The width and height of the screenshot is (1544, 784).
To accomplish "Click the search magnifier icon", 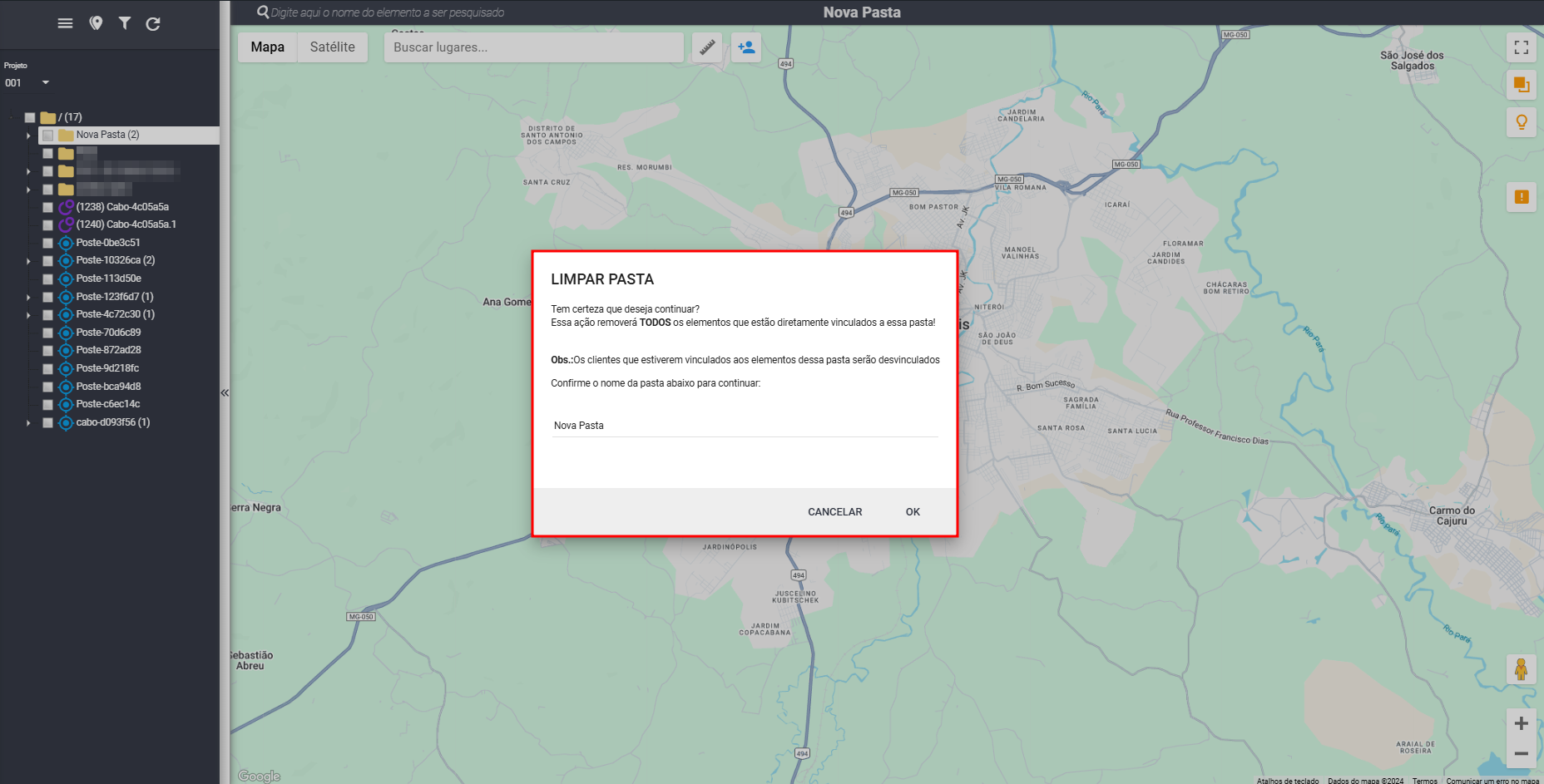I will 263,12.
